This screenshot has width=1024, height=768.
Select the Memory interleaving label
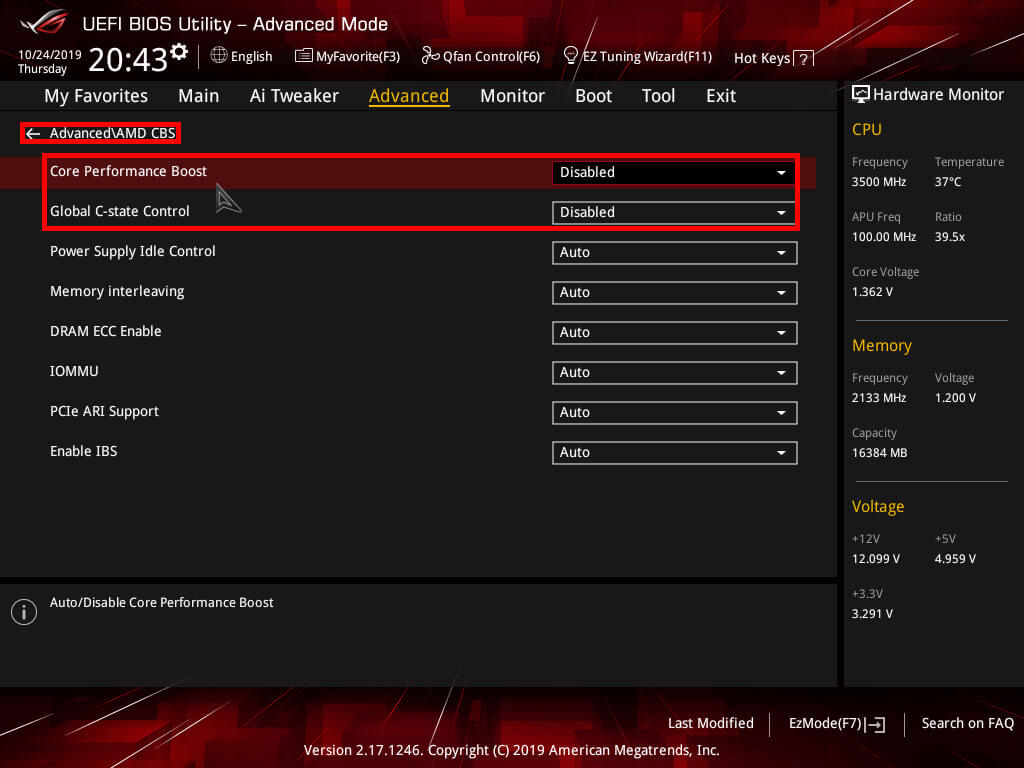tap(117, 291)
